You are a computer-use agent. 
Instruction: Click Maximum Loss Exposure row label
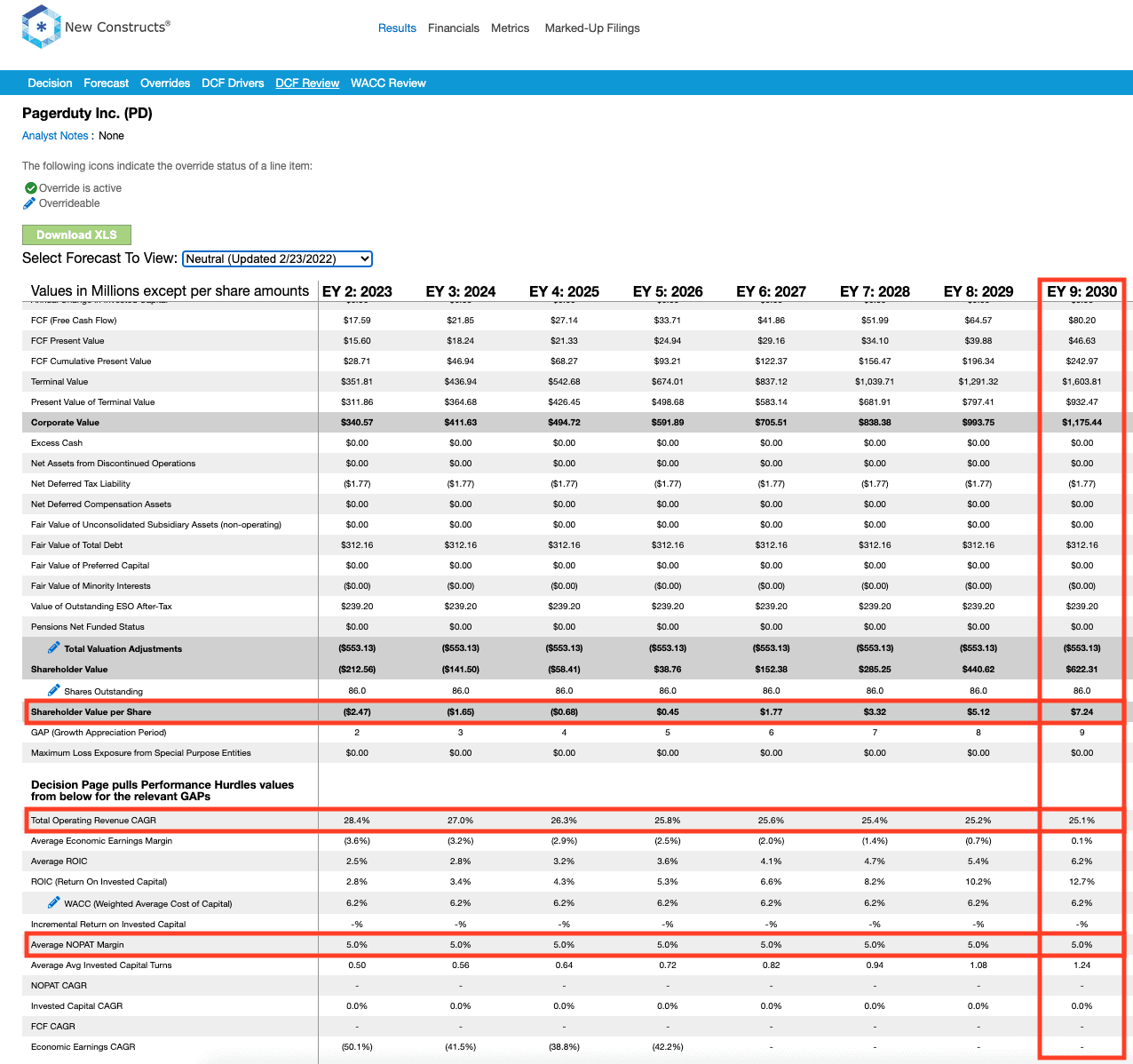tap(141, 753)
